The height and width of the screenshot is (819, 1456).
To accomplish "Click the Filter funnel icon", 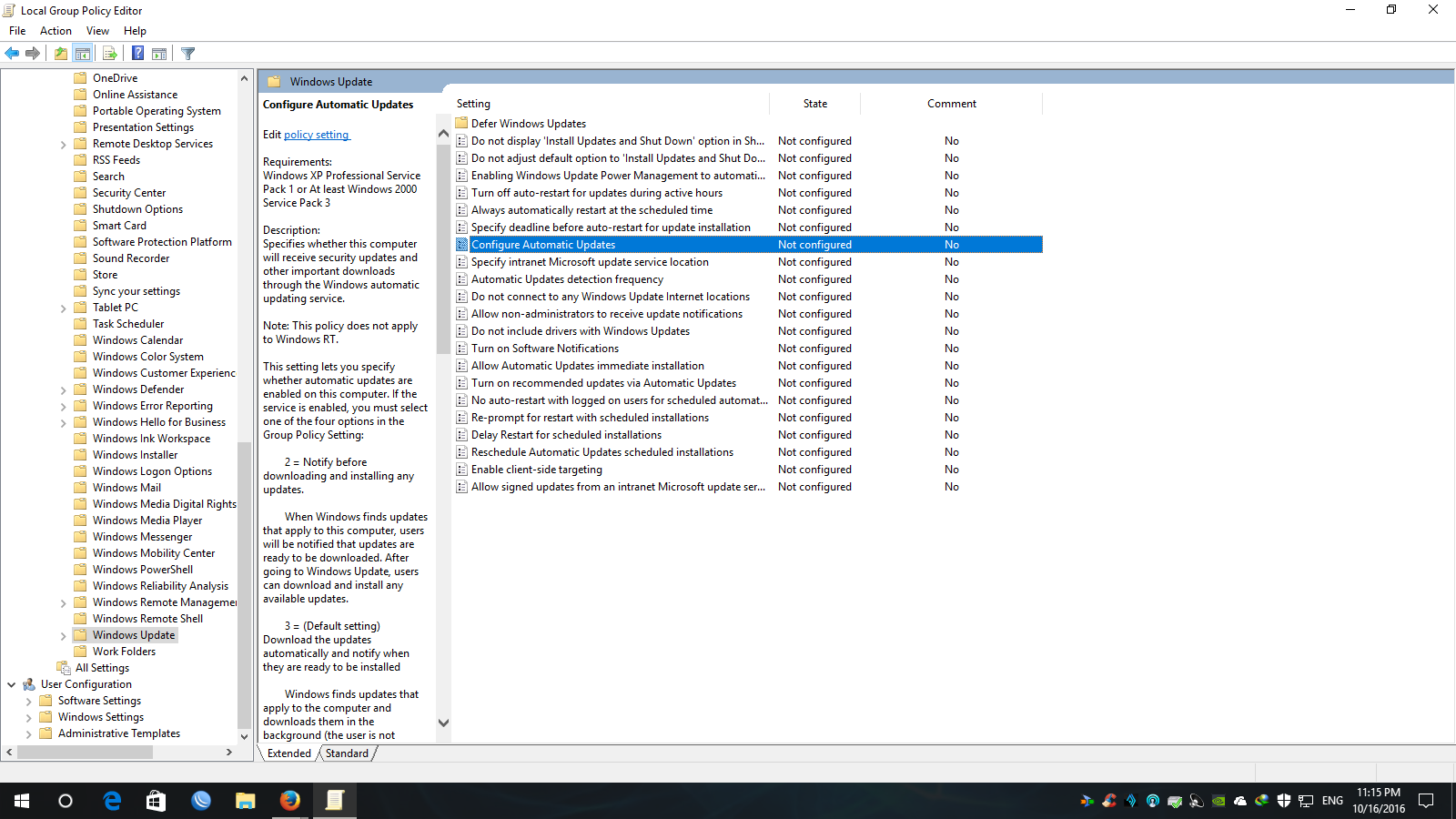I will point(188,54).
